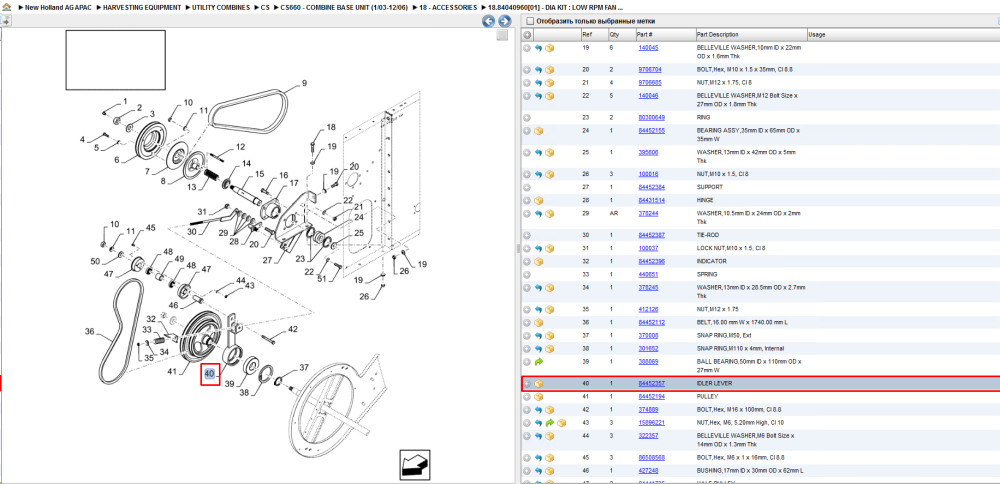Click 'NUT,M12 x 1.75' ref 35 description

pyautogui.click(x=717, y=309)
